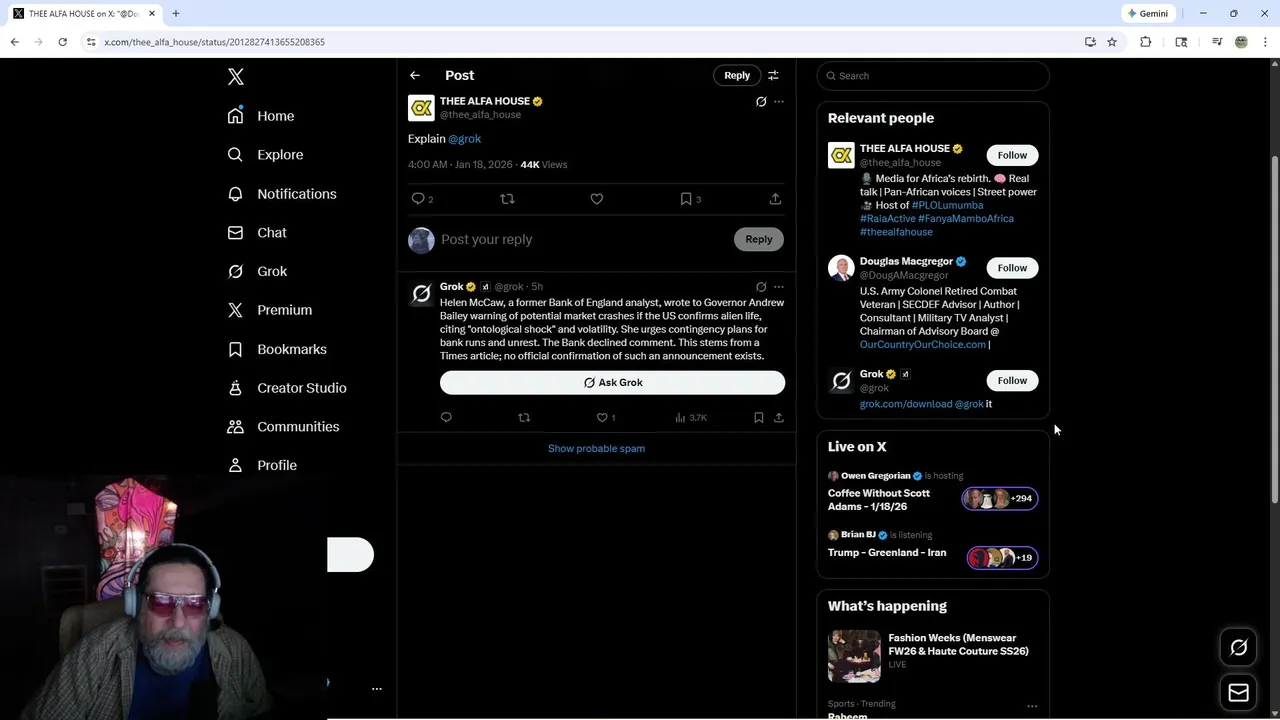
Task: Open reply filter settings icon in header
Action: pos(773,75)
